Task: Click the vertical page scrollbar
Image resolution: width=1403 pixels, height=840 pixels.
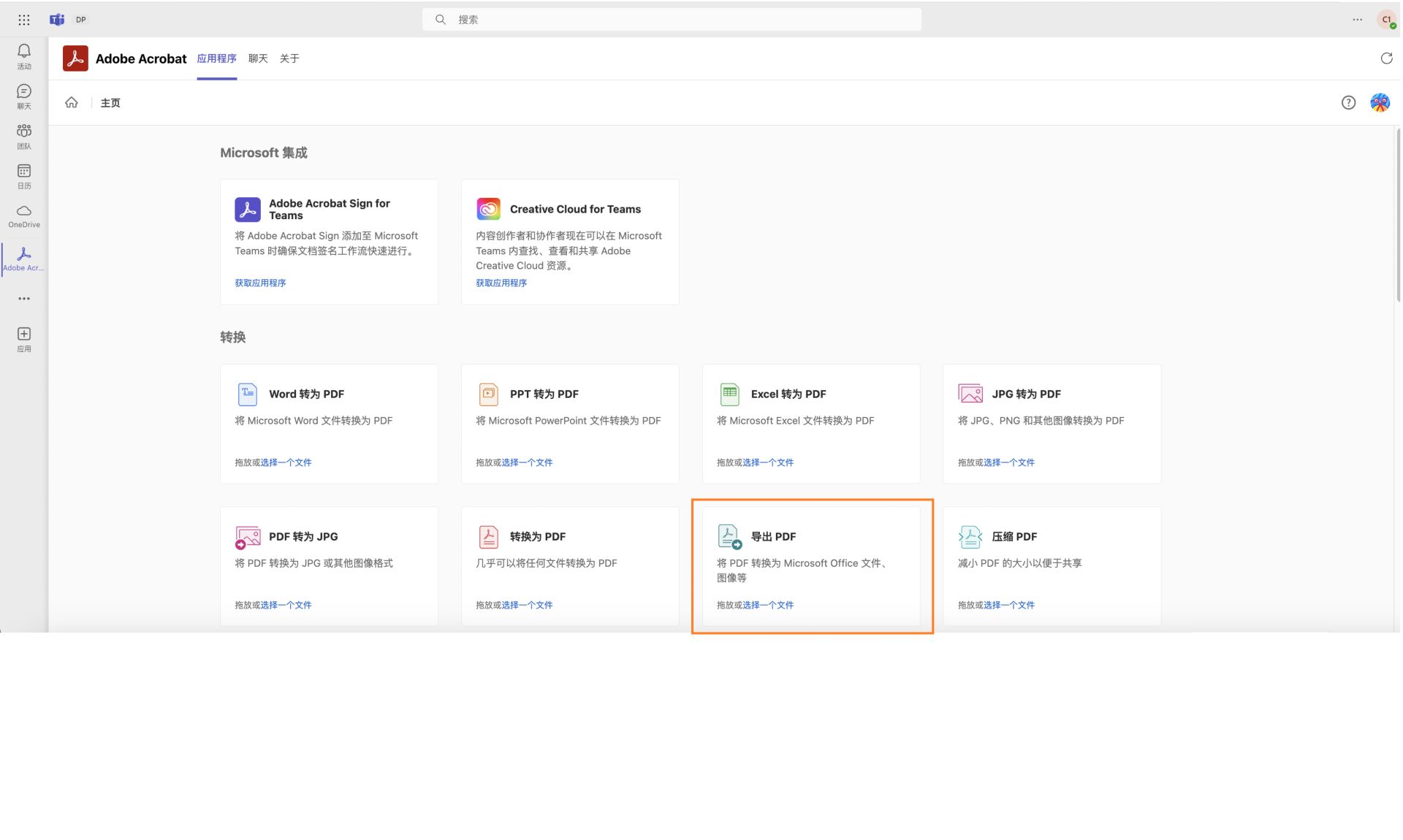Action: click(1398, 215)
